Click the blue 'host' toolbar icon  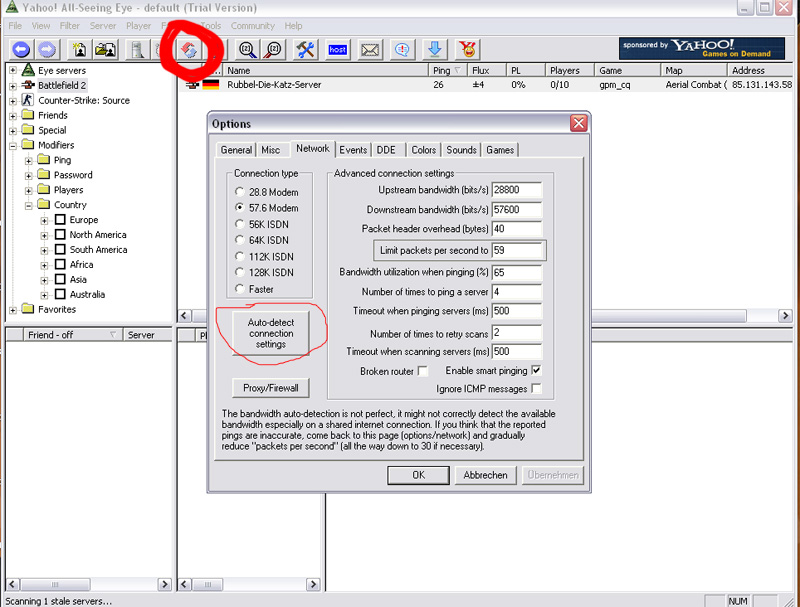338,49
